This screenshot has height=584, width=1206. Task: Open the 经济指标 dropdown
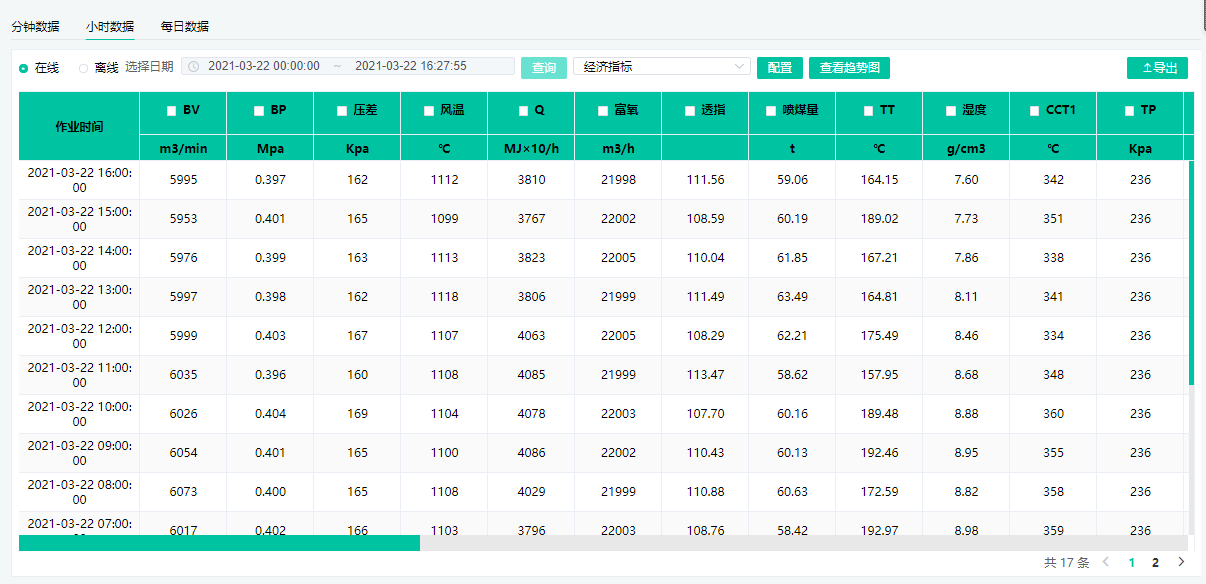pos(662,67)
